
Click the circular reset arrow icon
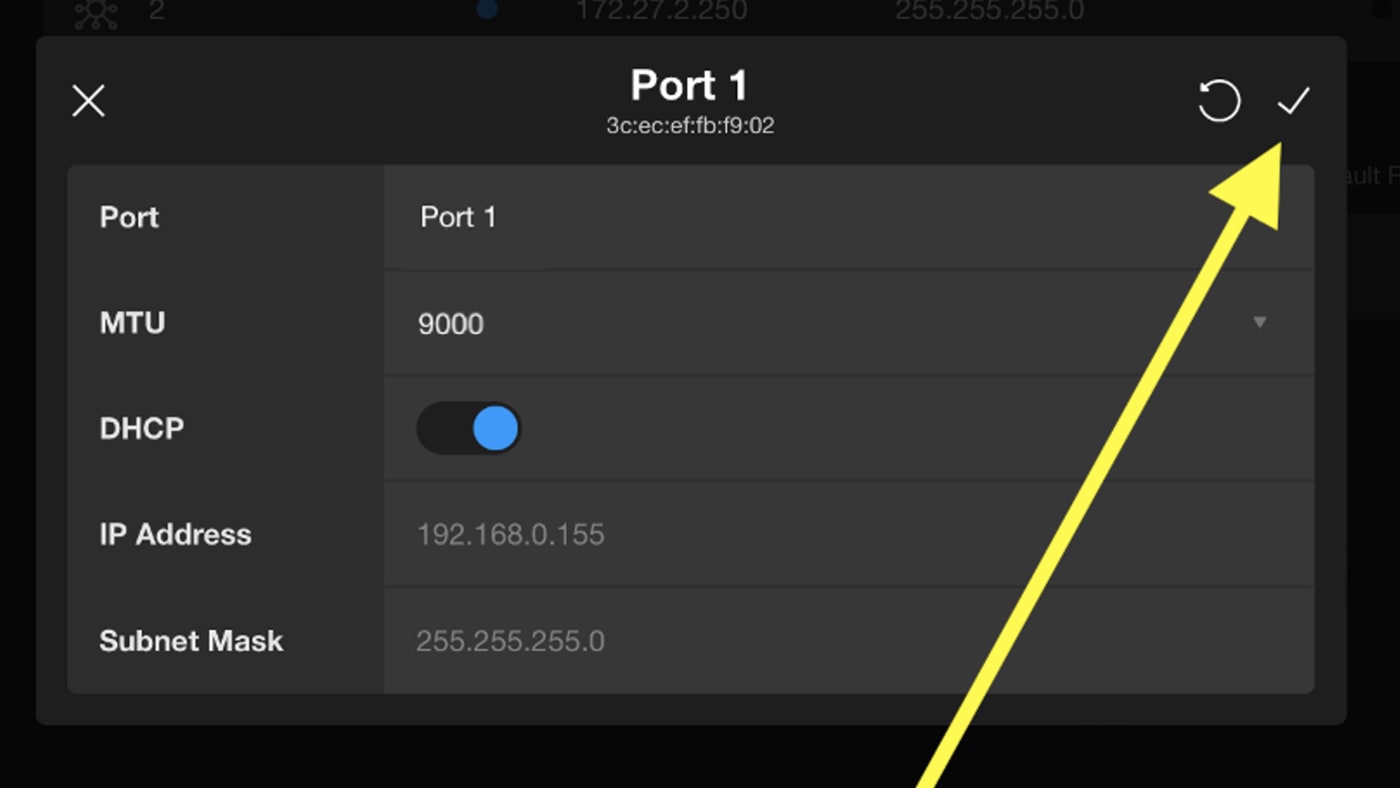(1219, 101)
